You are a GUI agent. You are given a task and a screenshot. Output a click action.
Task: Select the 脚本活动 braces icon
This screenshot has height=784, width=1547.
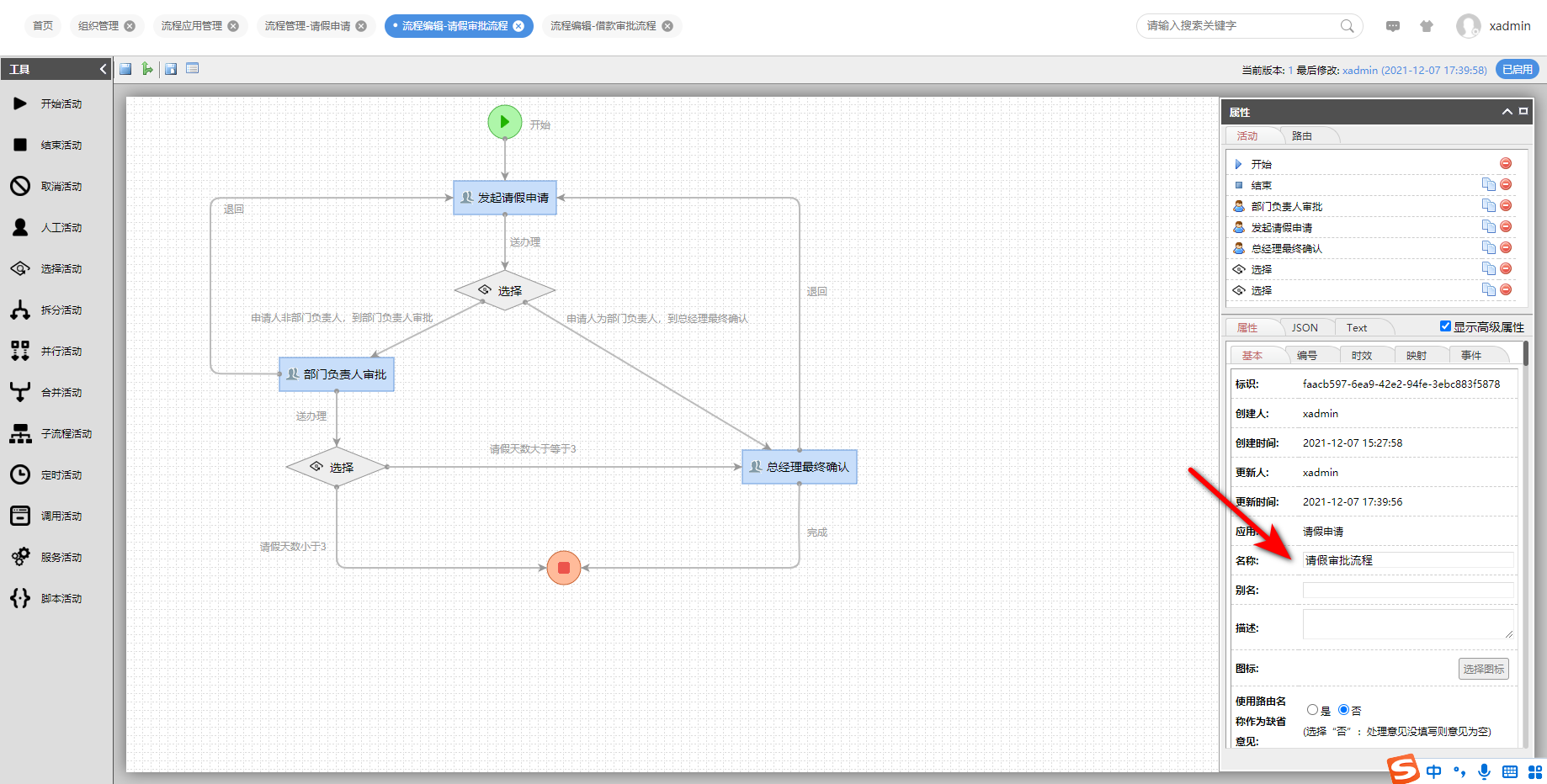point(20,598)
